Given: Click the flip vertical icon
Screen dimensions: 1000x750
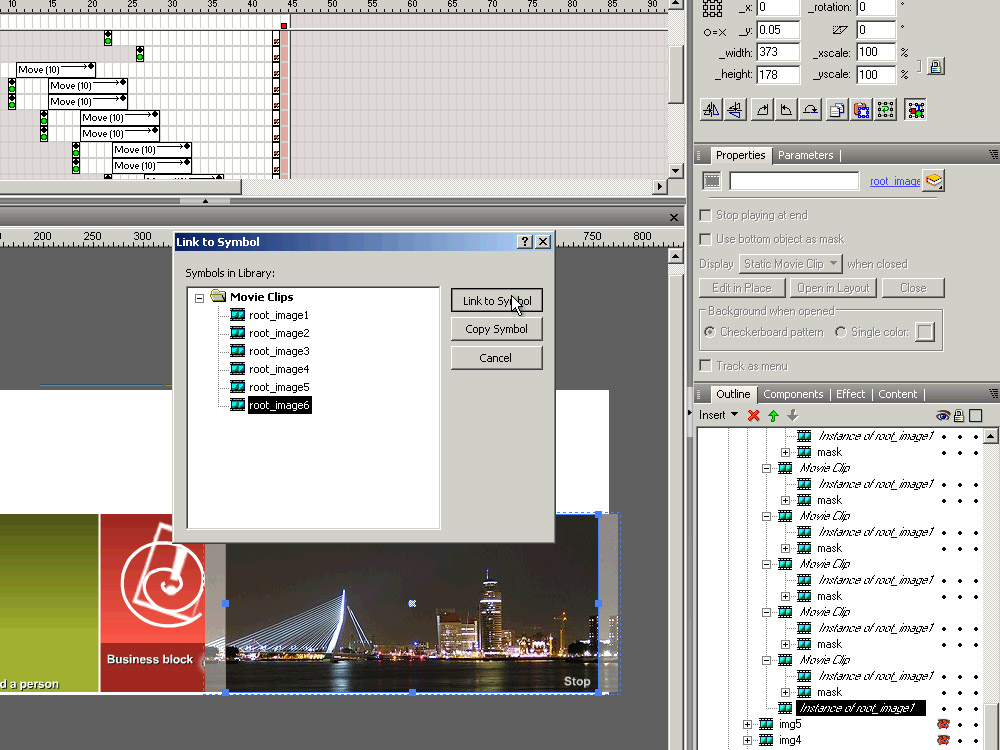Looking at the screenshot, I should click(x=735, y=110).
